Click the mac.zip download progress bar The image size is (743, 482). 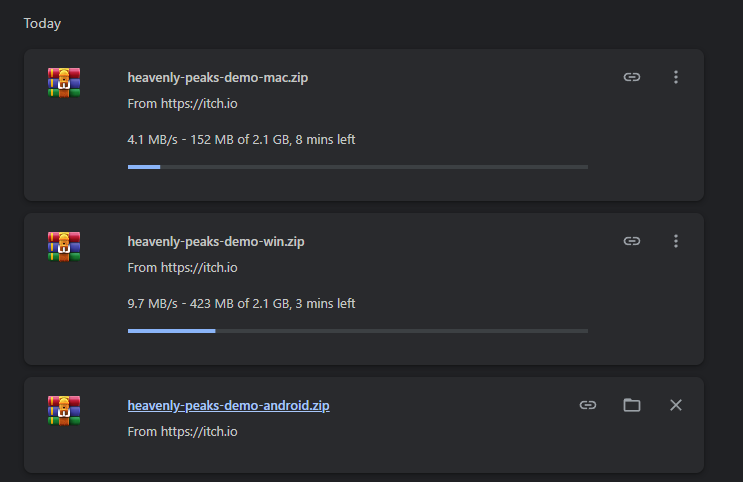coord(357,167)
